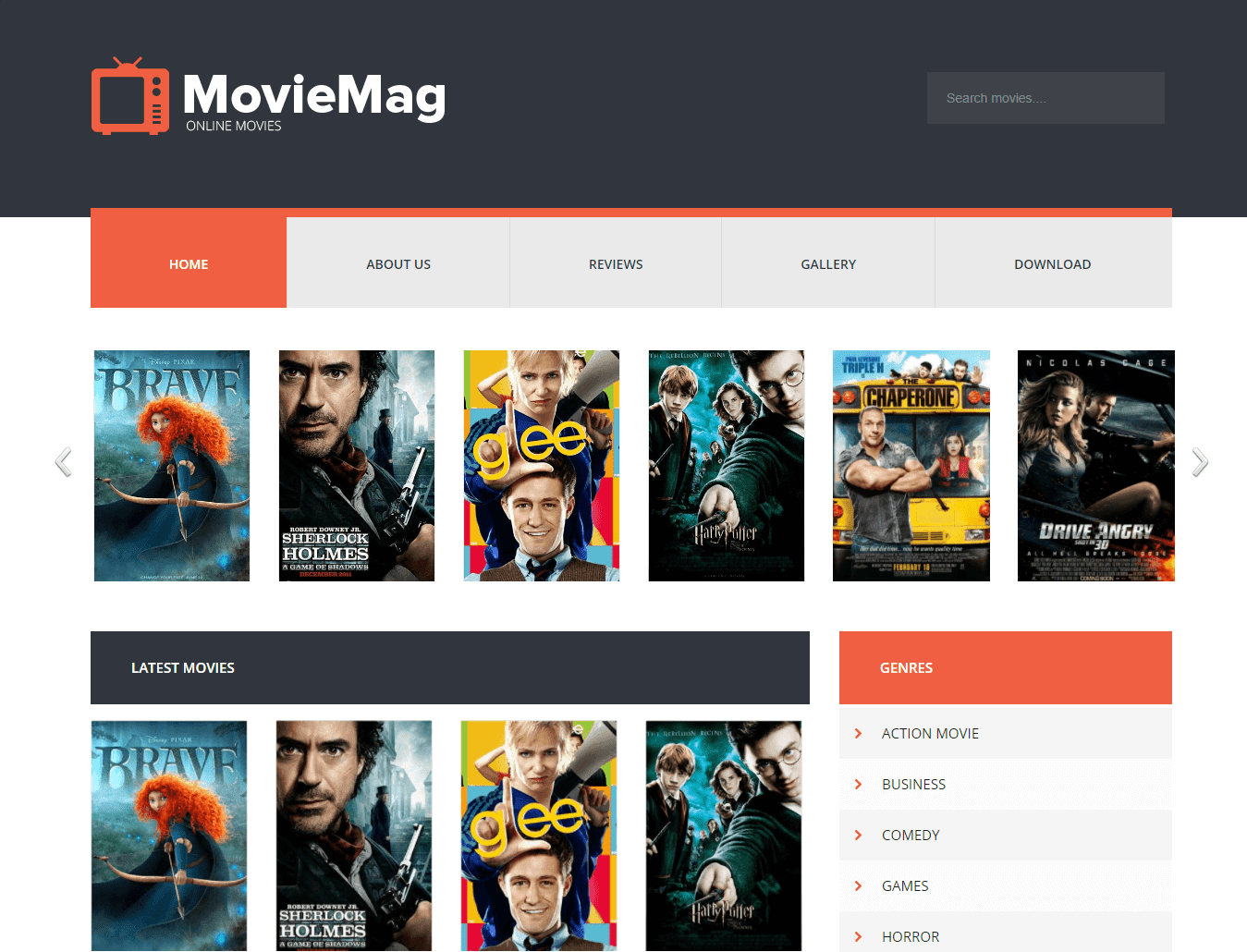The width and height of the screenshot is (1247, 952).
Task: Open the REVIEWS page
Action: 615,263
